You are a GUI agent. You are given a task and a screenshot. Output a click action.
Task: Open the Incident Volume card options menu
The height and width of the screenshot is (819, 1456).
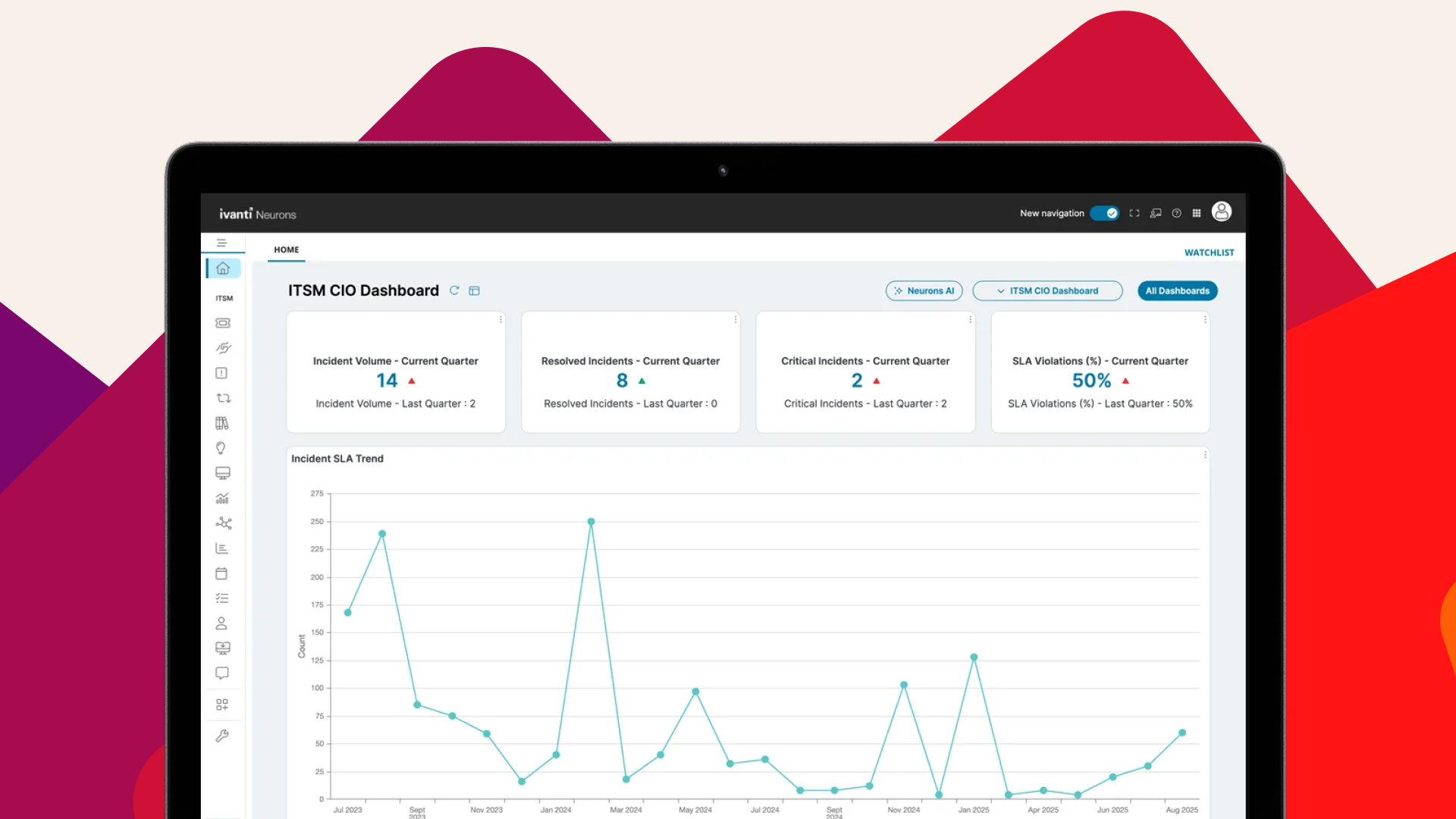500,319
